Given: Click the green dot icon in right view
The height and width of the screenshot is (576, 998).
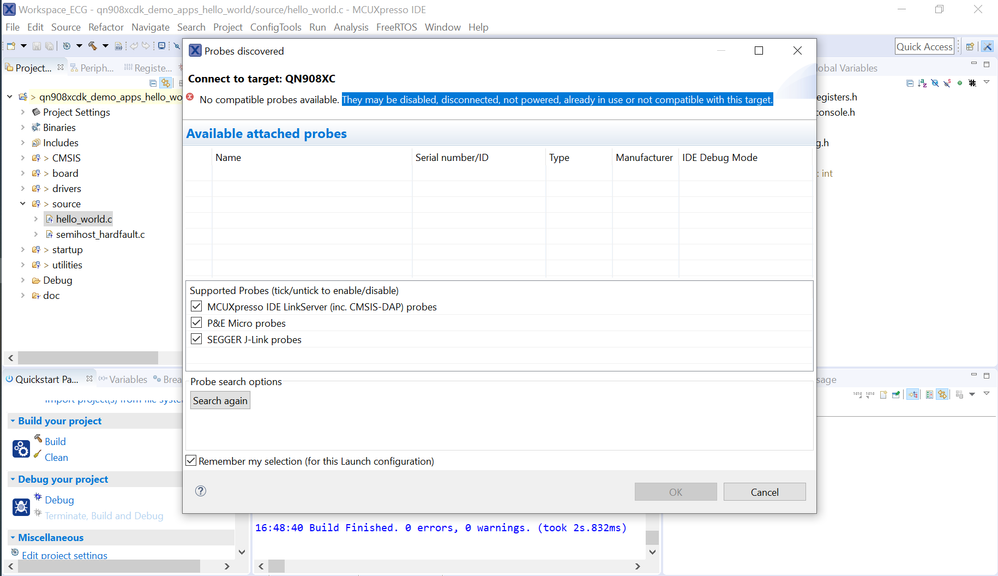Looking at the screenshot, I should (x=960, y=83).
